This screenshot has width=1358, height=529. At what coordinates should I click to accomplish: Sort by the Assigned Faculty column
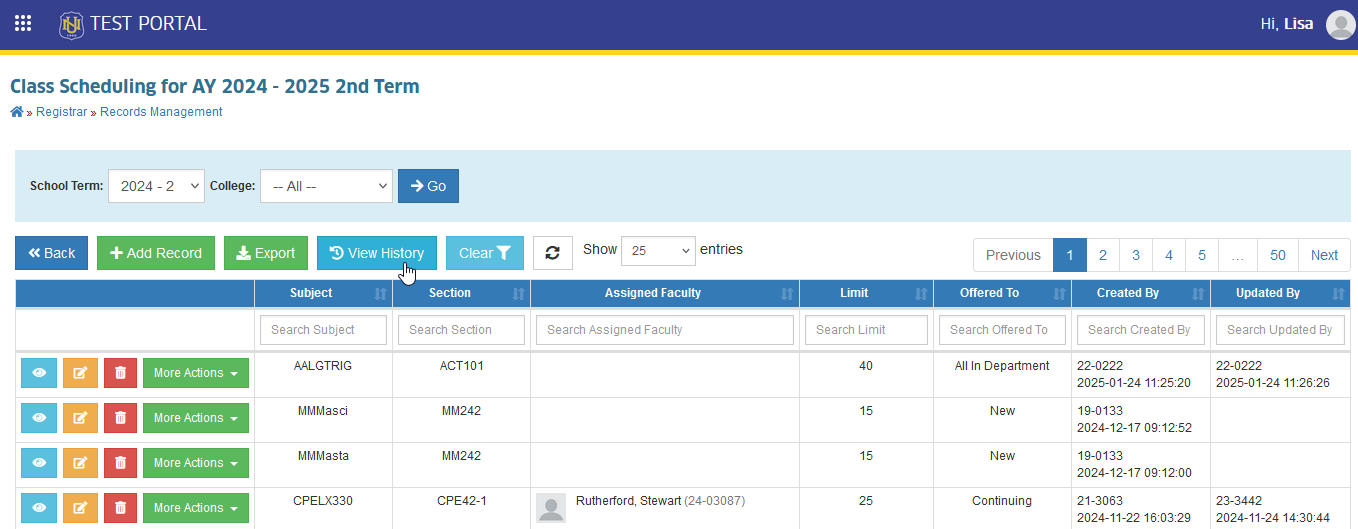665,293
